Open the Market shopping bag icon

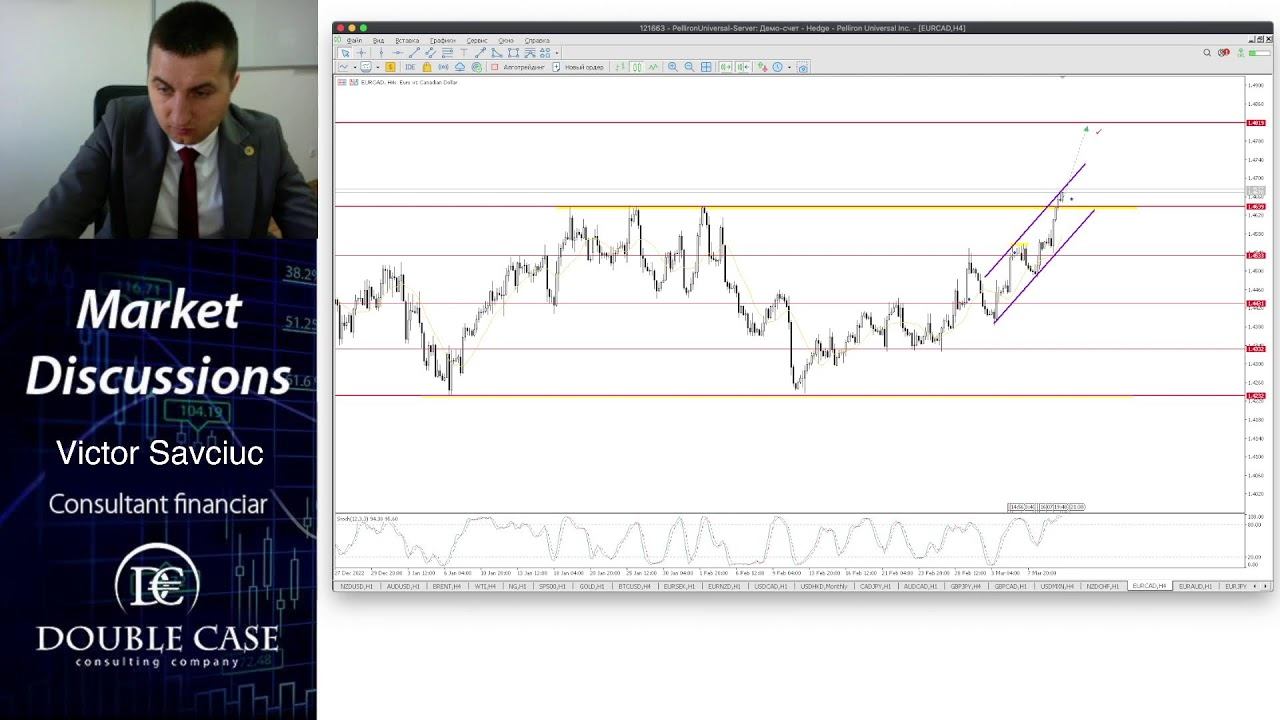[x=427, y=67]
